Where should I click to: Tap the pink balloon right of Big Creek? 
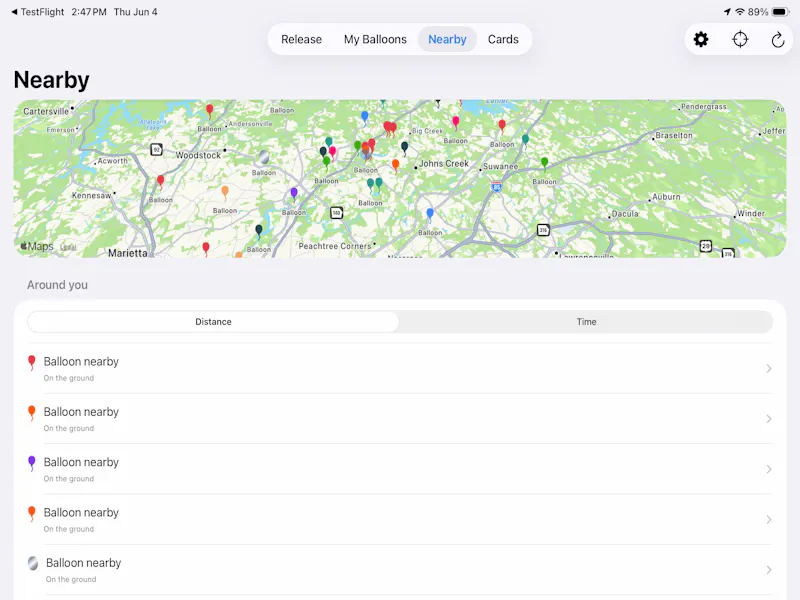[456, 122]
